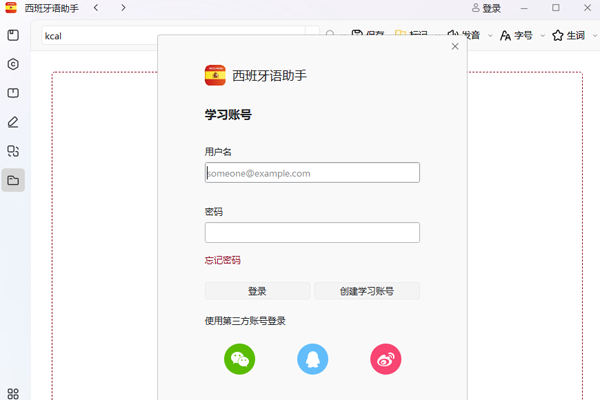Click the 创建学习账号 button
600x400 pixels.
[x=367, y=291]
